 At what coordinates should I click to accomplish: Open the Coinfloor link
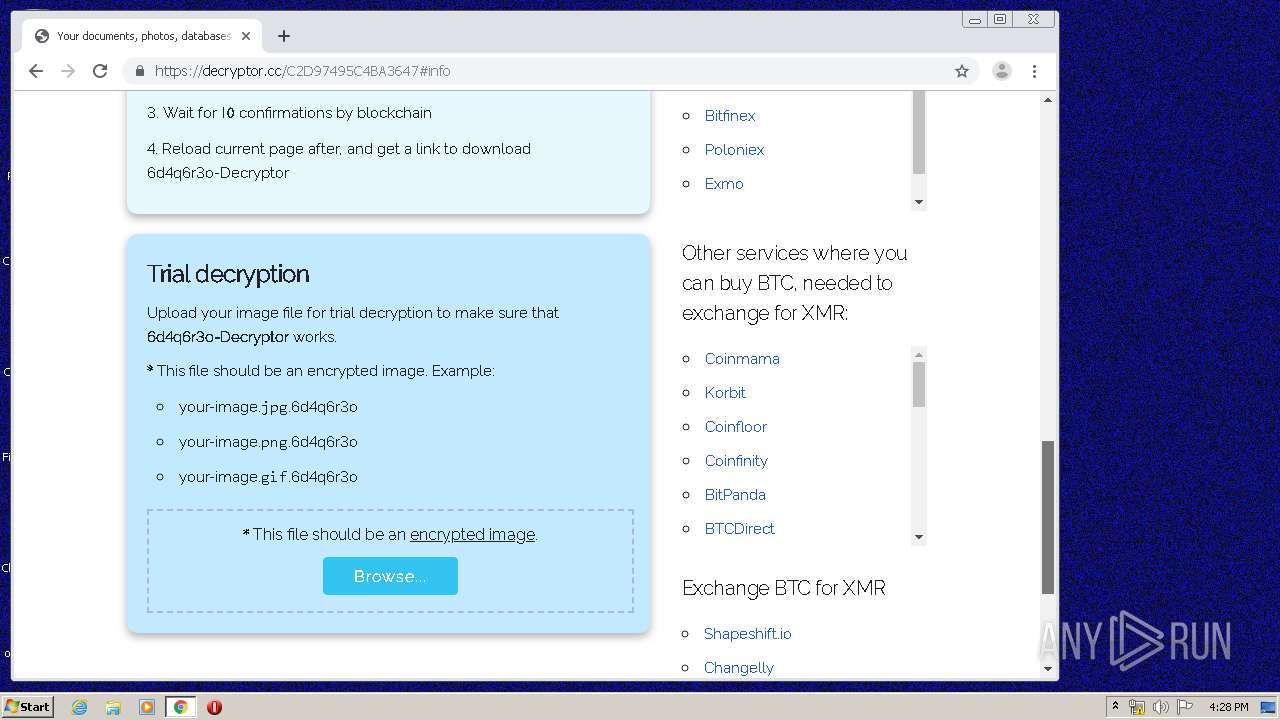click(x=736, y=427)
